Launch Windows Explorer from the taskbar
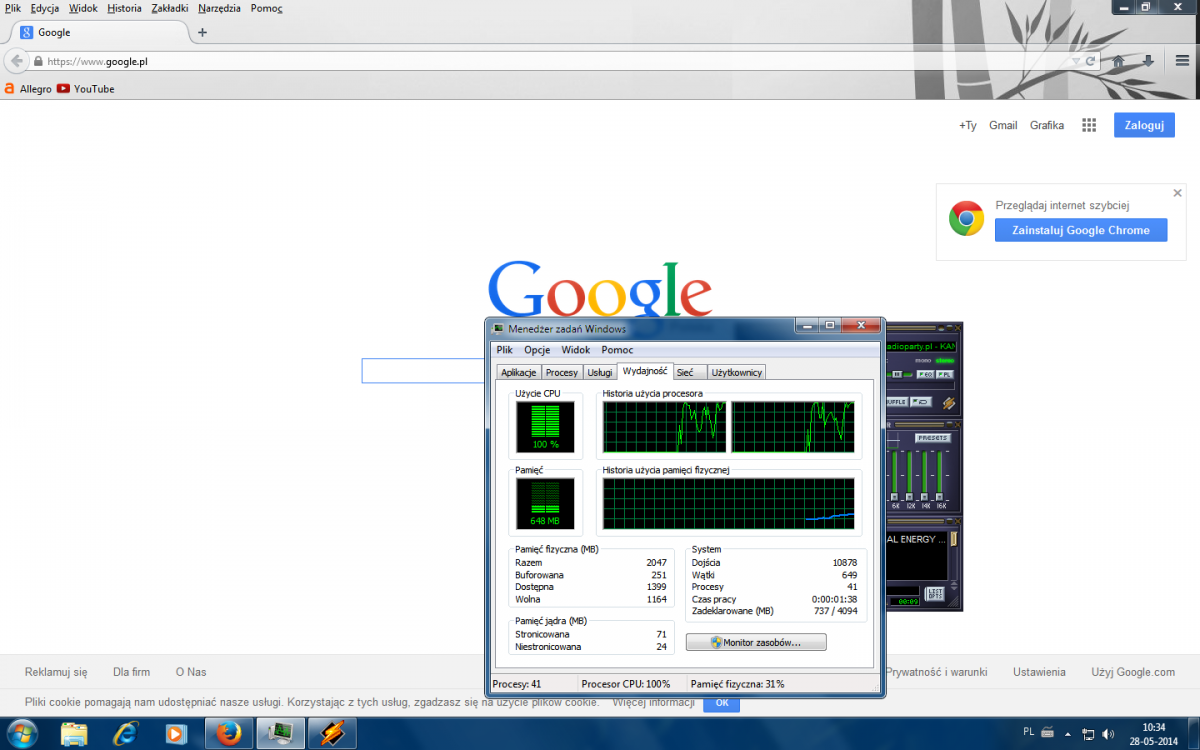 (75, 734)
